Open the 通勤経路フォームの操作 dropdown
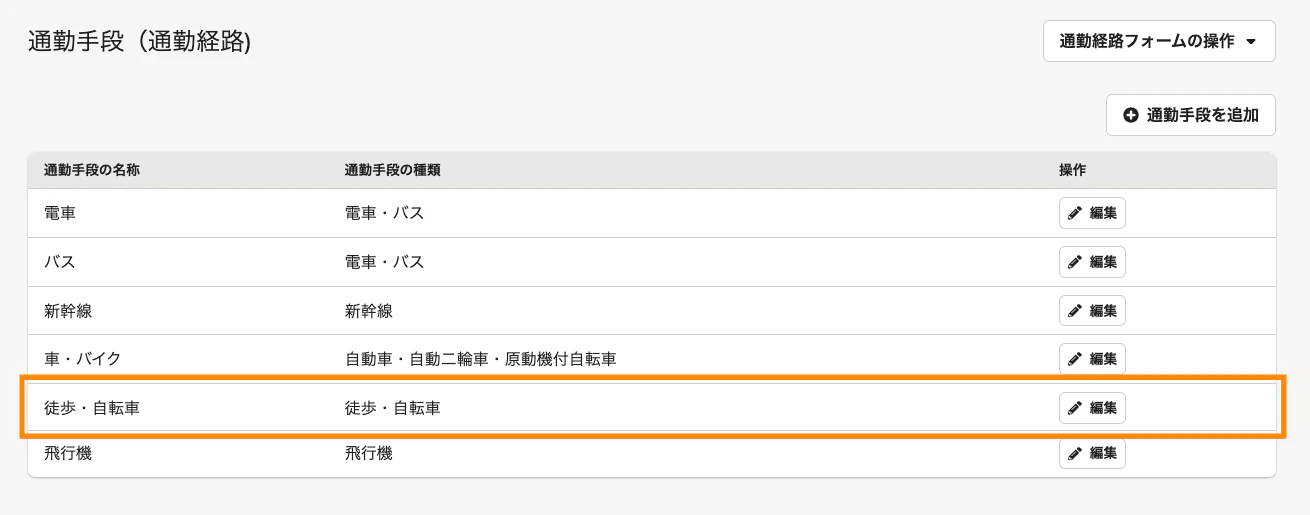Image resolution: width=1310 pixels, height=515 pixels. click(x=1159, y=41)
